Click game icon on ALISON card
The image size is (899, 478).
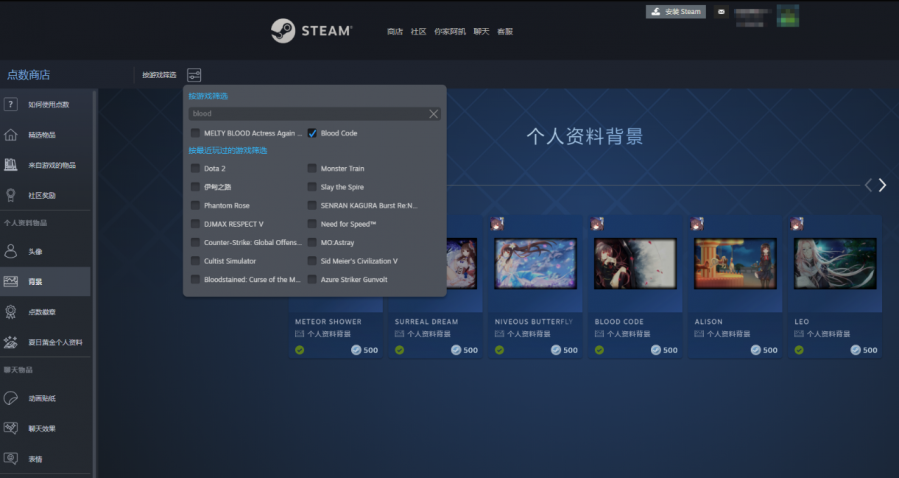pyautogui.click(x=697, y=224)
